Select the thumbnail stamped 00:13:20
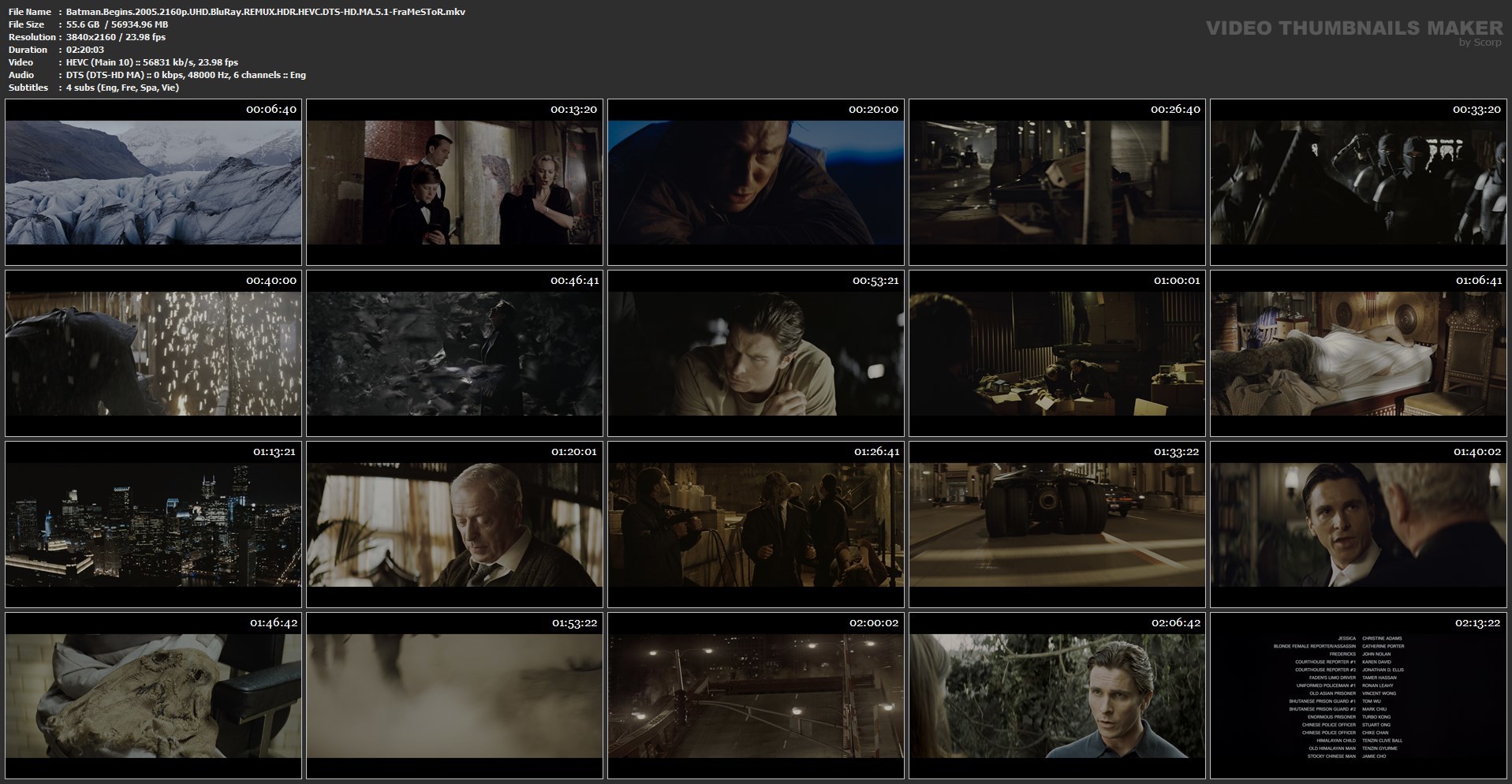 pos(454,182)
